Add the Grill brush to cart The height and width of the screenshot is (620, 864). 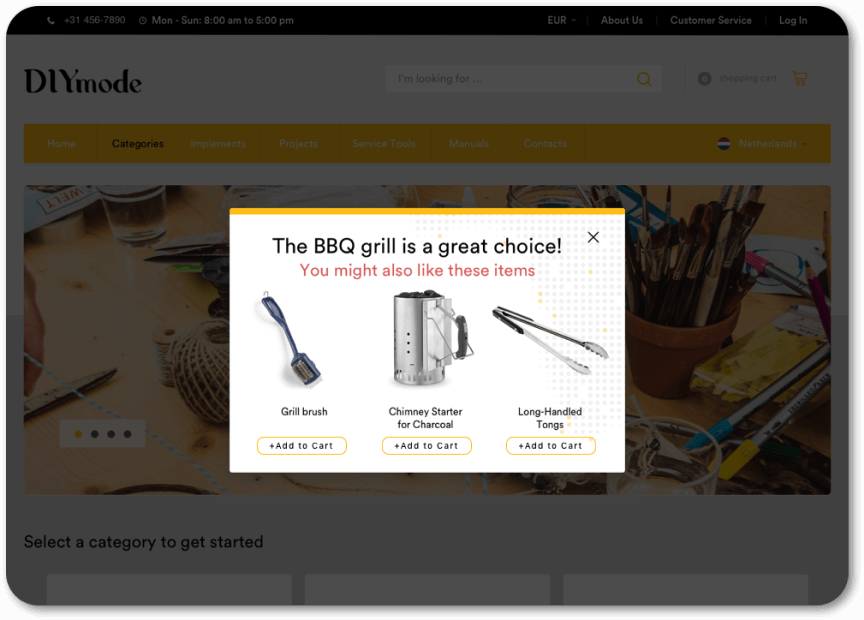point(301,446)
